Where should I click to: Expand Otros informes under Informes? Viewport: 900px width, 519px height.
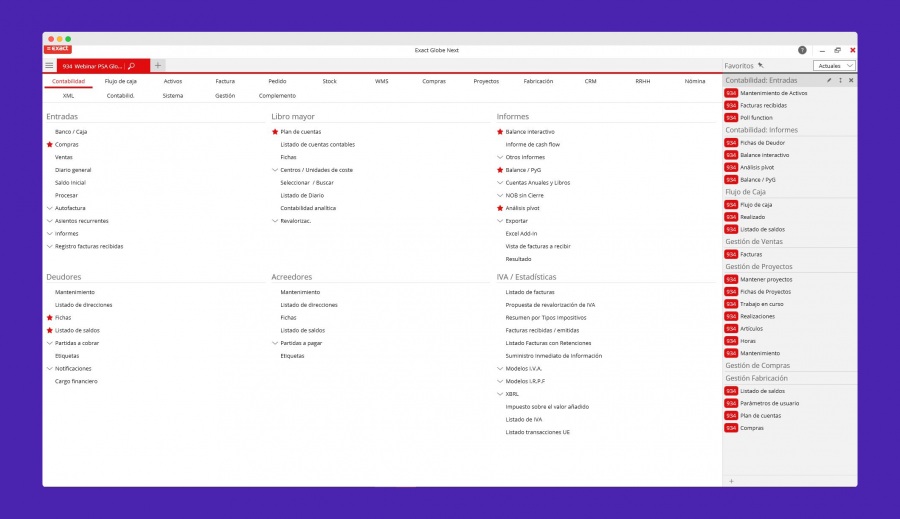coord(500,157)
